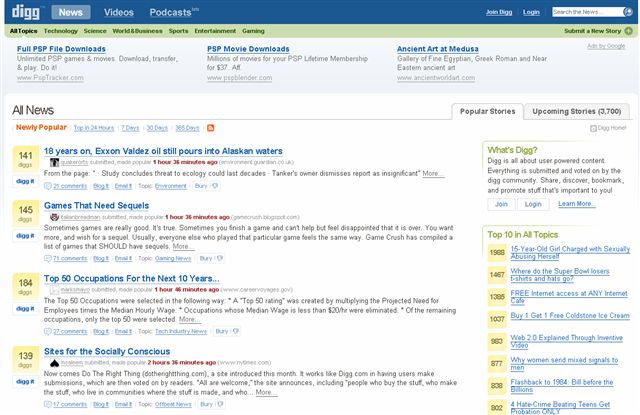Digg the Exxon Valdez story

point(25,181)
